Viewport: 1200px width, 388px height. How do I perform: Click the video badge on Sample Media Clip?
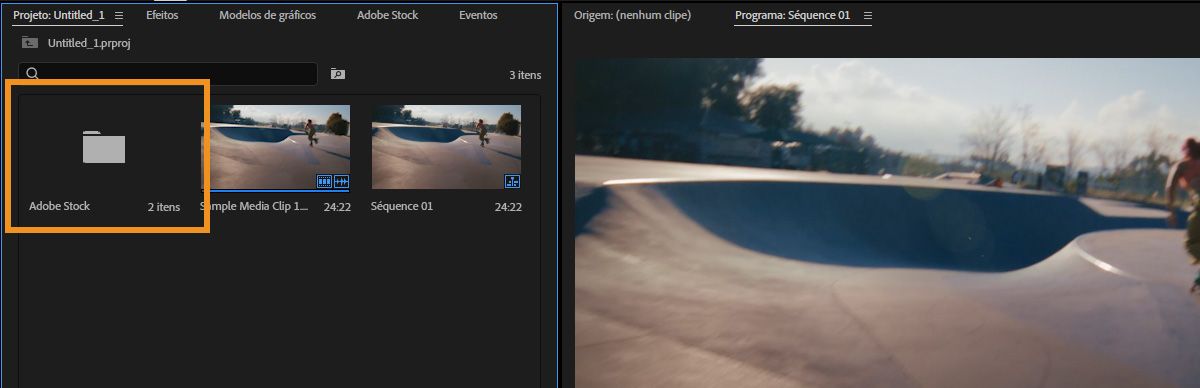tap(324, 181)
